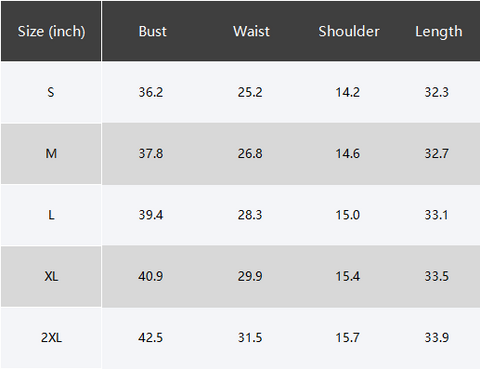Click the waist value 31.5

coord(250,338)
